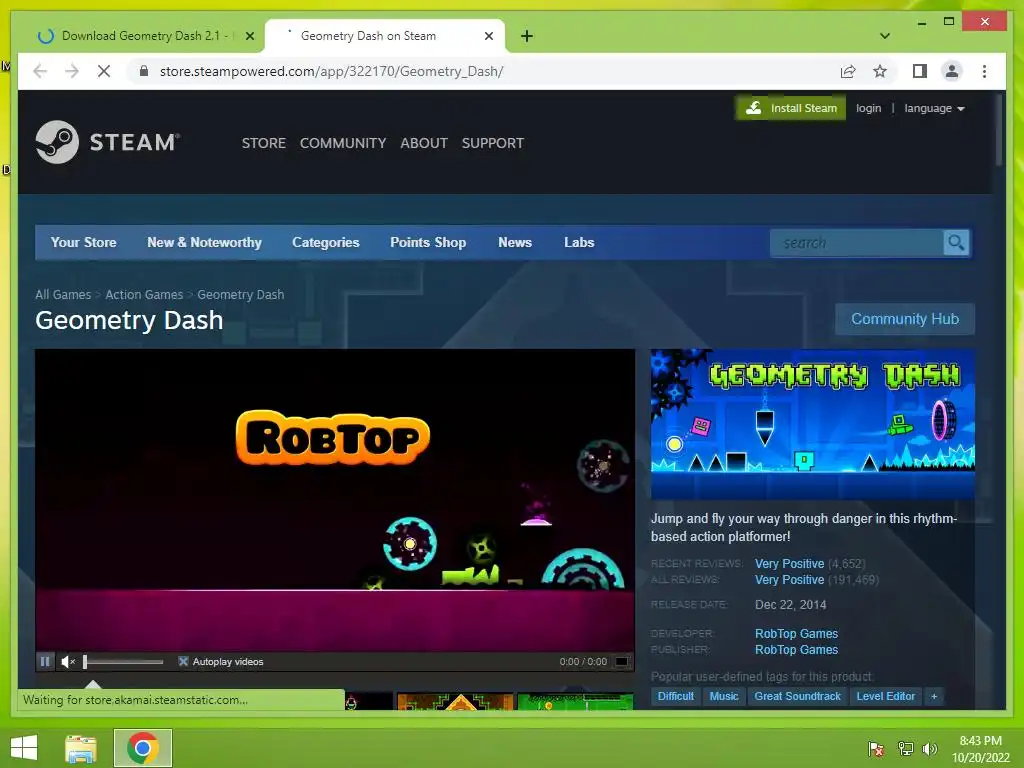Open RobTop Games developer link
Screen dimensions: 1024x768
796,633
